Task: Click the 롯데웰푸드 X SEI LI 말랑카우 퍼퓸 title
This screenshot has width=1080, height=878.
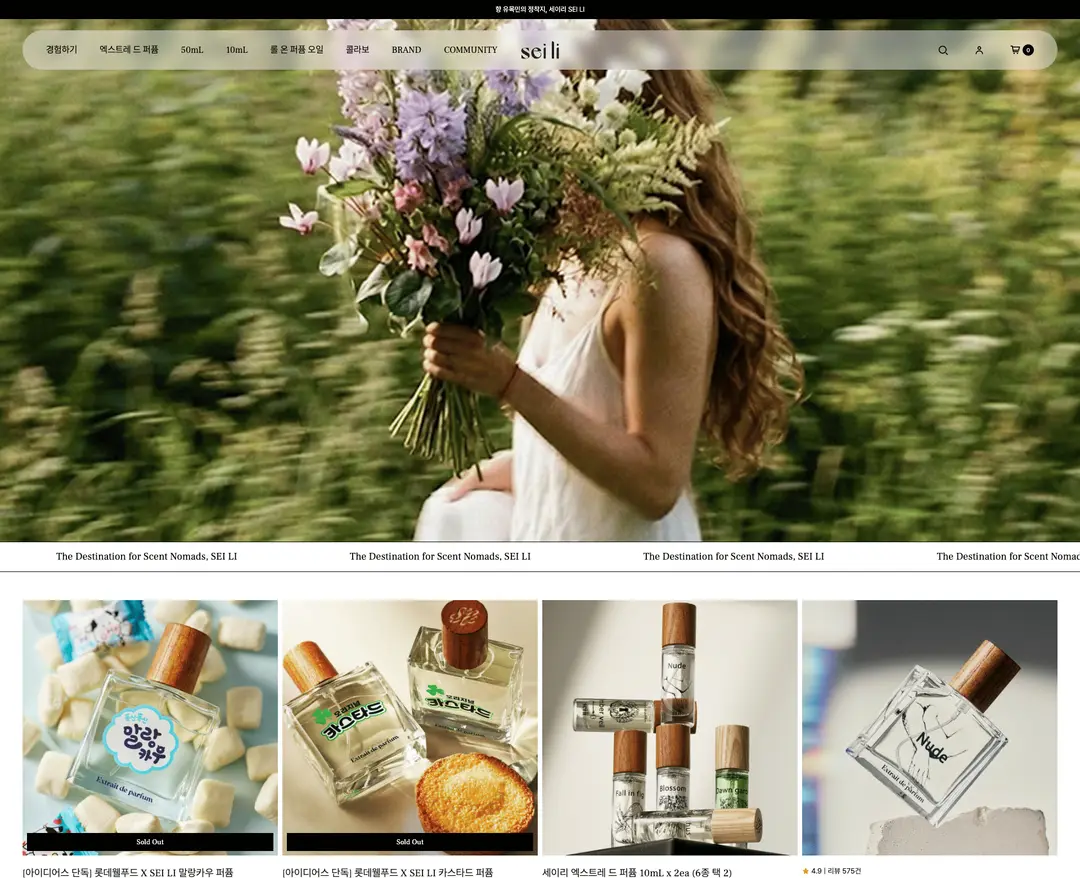Action: (x=128, y=872)
